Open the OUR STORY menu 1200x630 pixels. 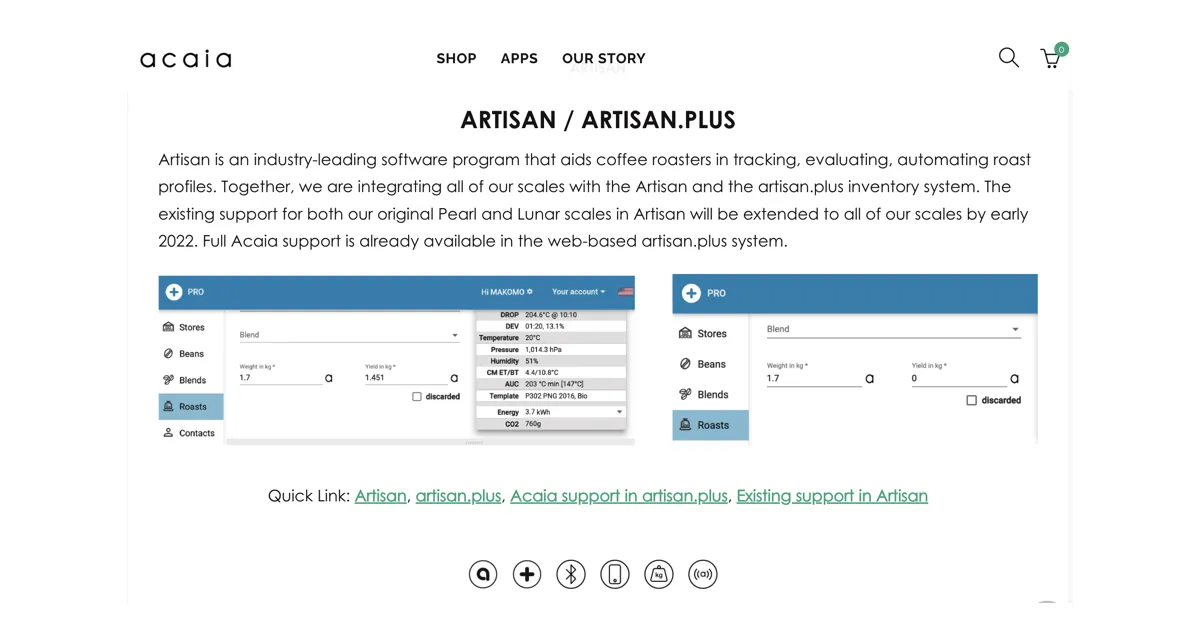pyautogui.click(x=603, y=59)
